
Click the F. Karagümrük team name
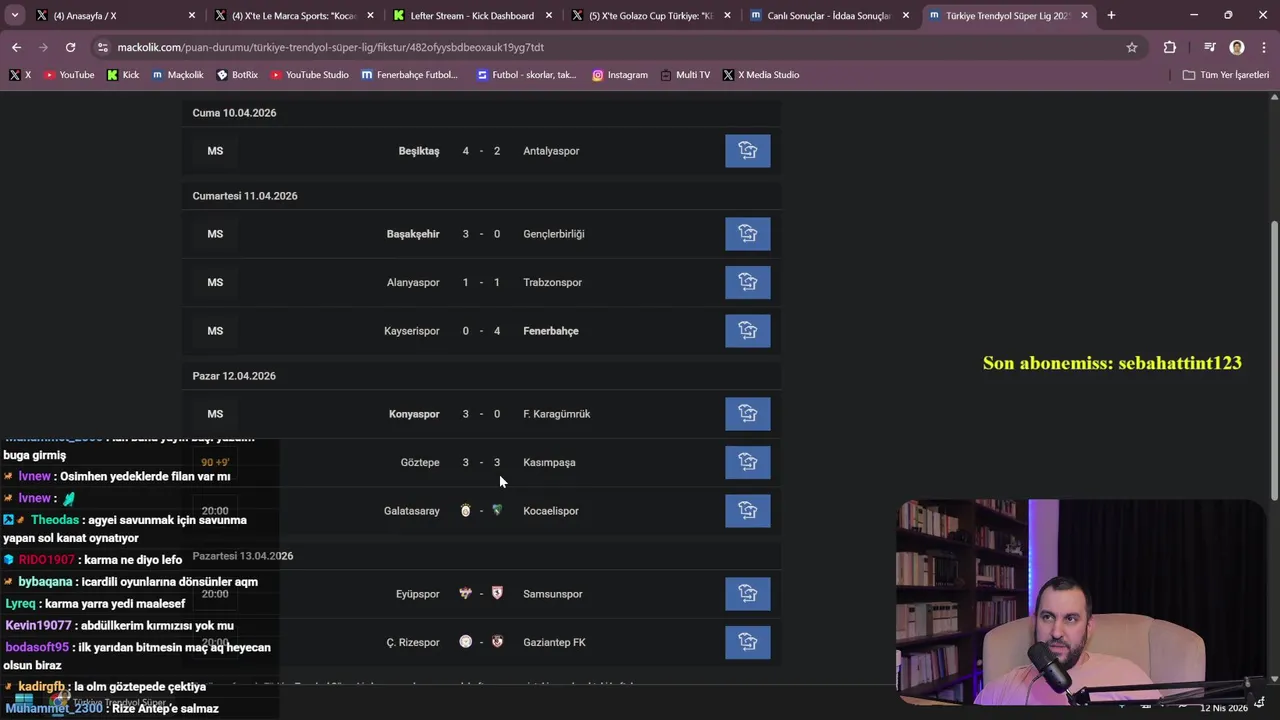click(557, 414)
